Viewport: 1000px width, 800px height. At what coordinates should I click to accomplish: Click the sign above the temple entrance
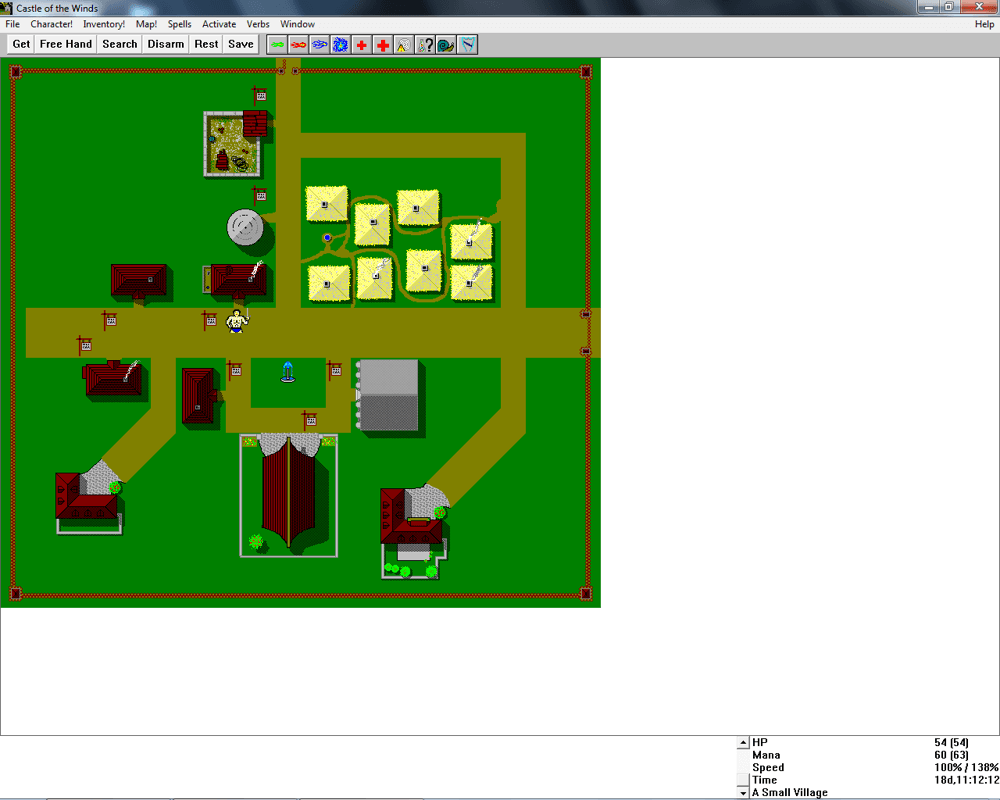point(309,419)
